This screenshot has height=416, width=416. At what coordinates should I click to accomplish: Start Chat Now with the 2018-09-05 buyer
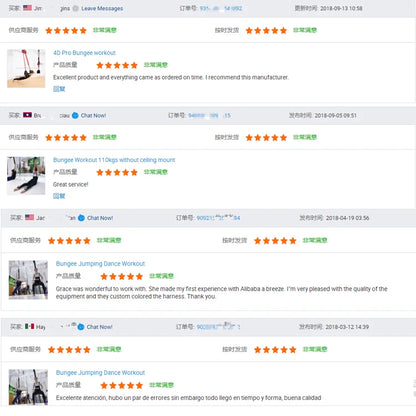[93, 115]
